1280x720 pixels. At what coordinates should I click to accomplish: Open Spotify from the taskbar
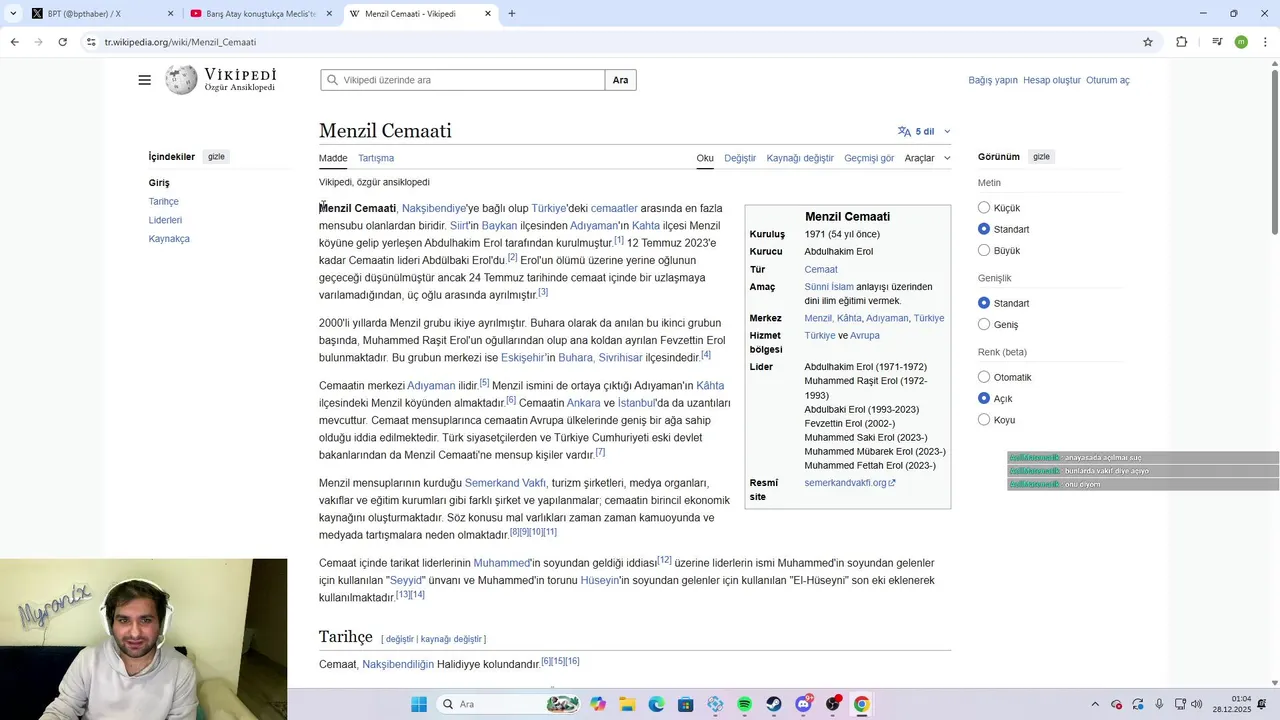coord(744,704)
